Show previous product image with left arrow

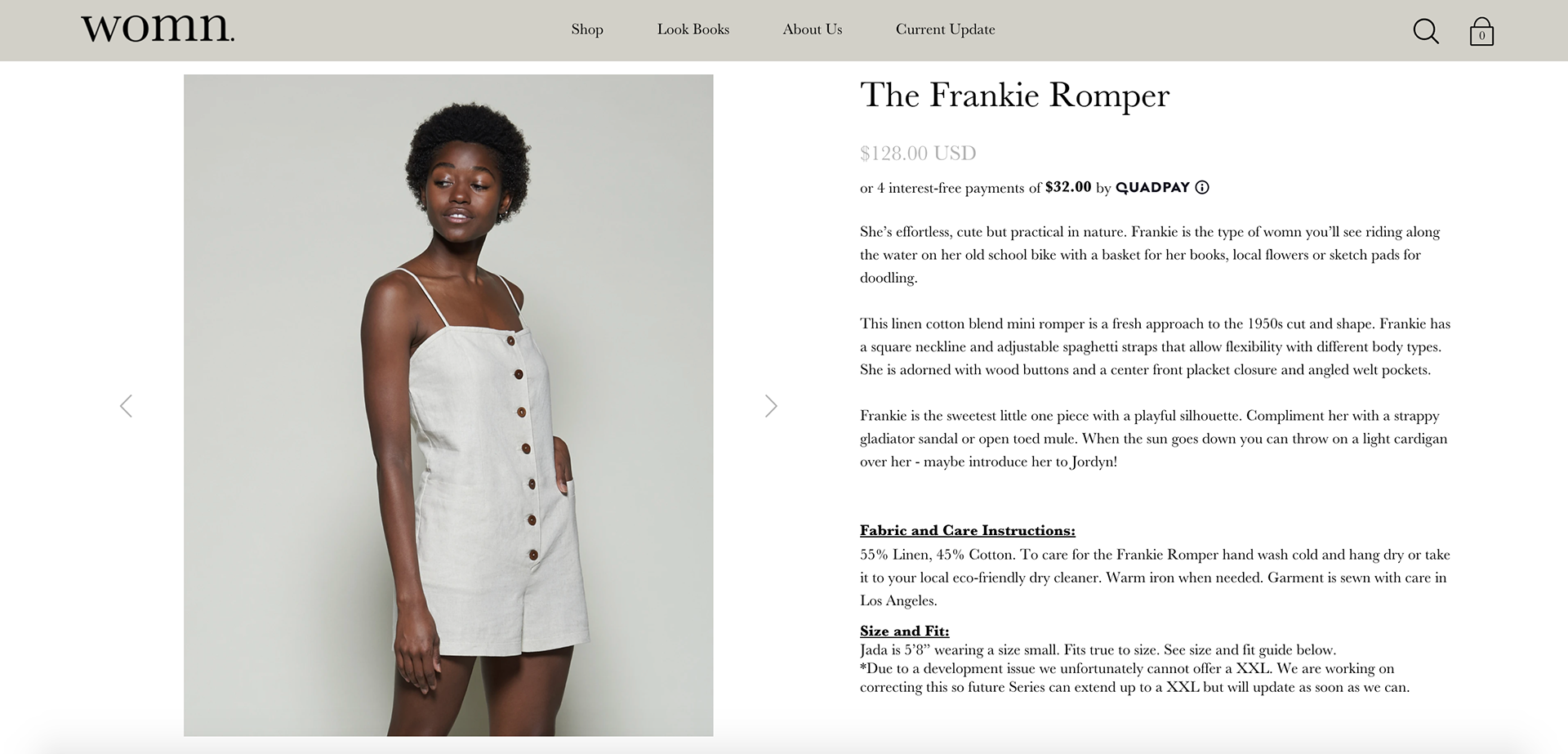coord(126,406)
